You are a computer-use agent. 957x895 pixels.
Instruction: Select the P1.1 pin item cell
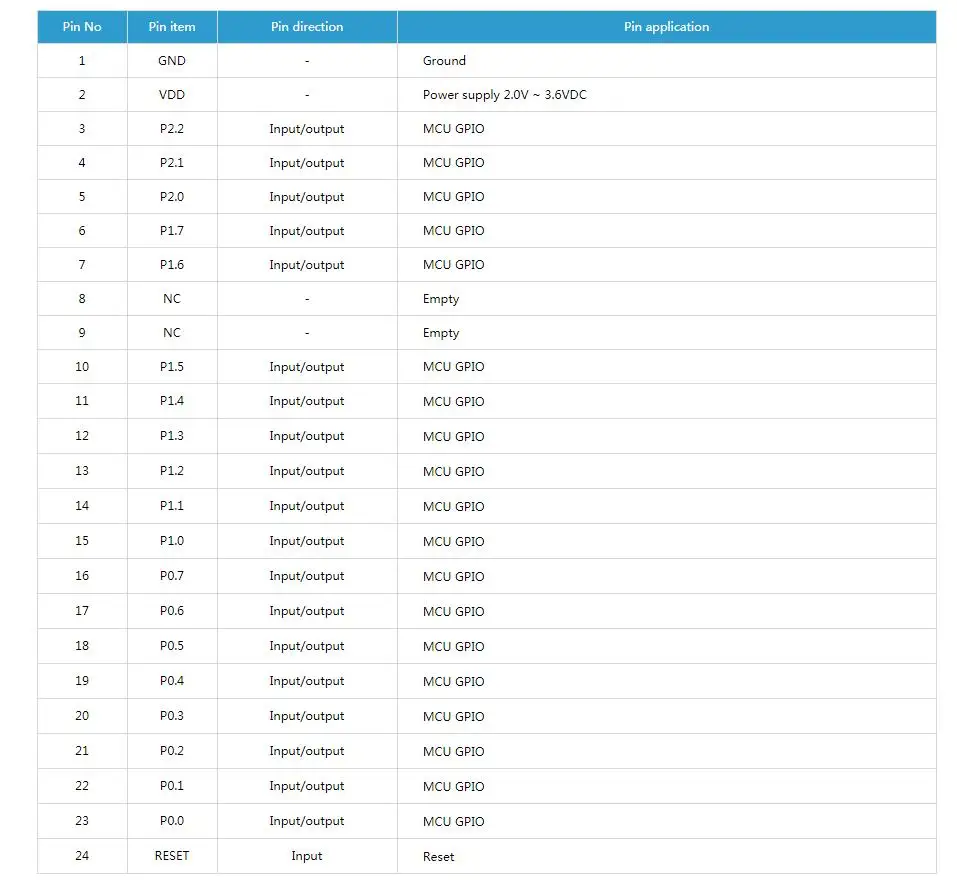point(172,506)
